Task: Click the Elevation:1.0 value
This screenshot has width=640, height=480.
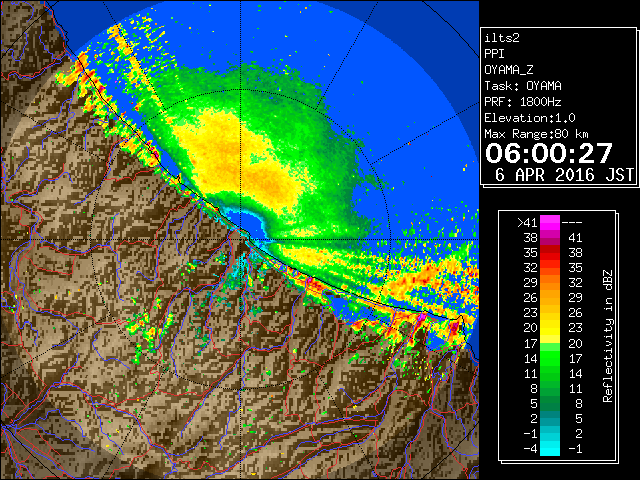Action: tap(530, 118)
